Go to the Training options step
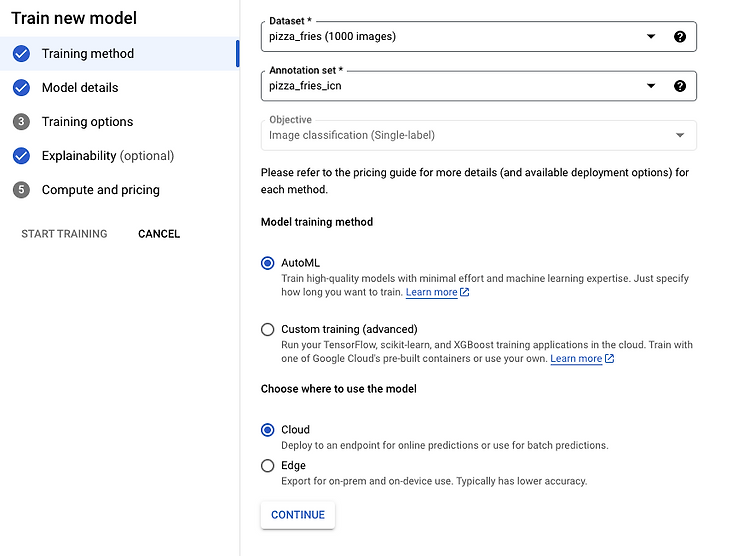Screen dimensions: 750x556 click(x=88, y=122)
